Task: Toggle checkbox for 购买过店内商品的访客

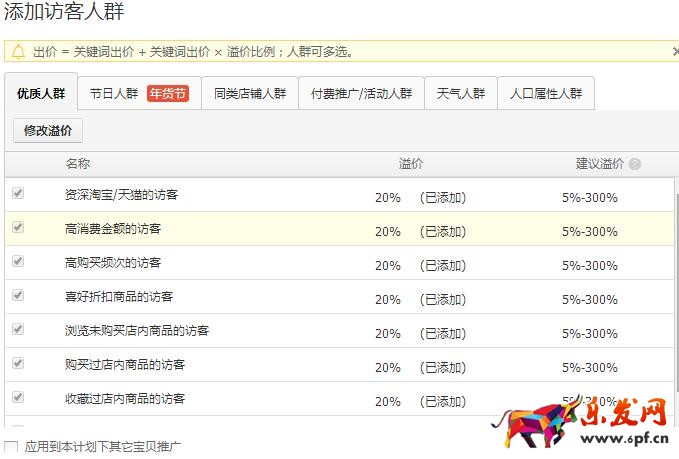Action: pyautogui.click(x=18, y=364)
